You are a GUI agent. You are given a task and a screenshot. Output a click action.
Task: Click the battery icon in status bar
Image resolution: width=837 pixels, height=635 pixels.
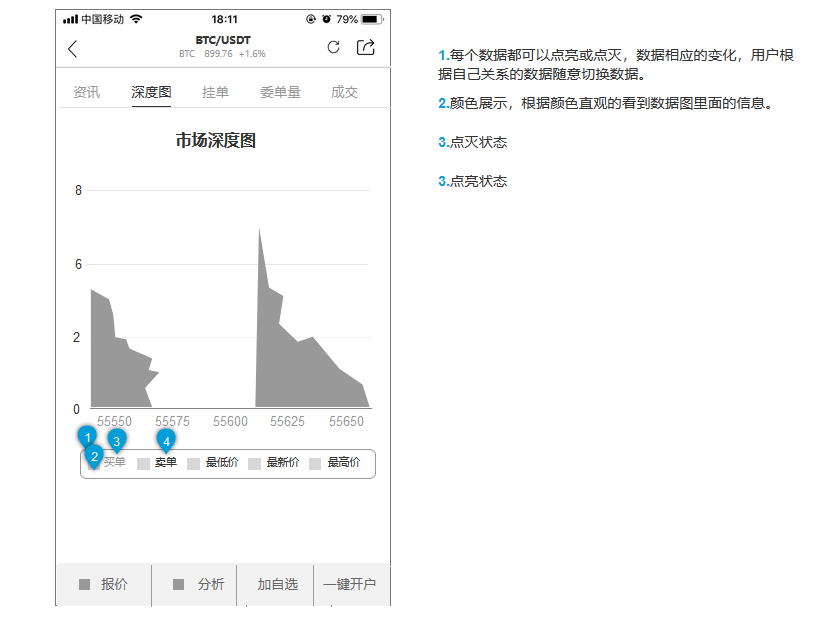tap(372, 19)
